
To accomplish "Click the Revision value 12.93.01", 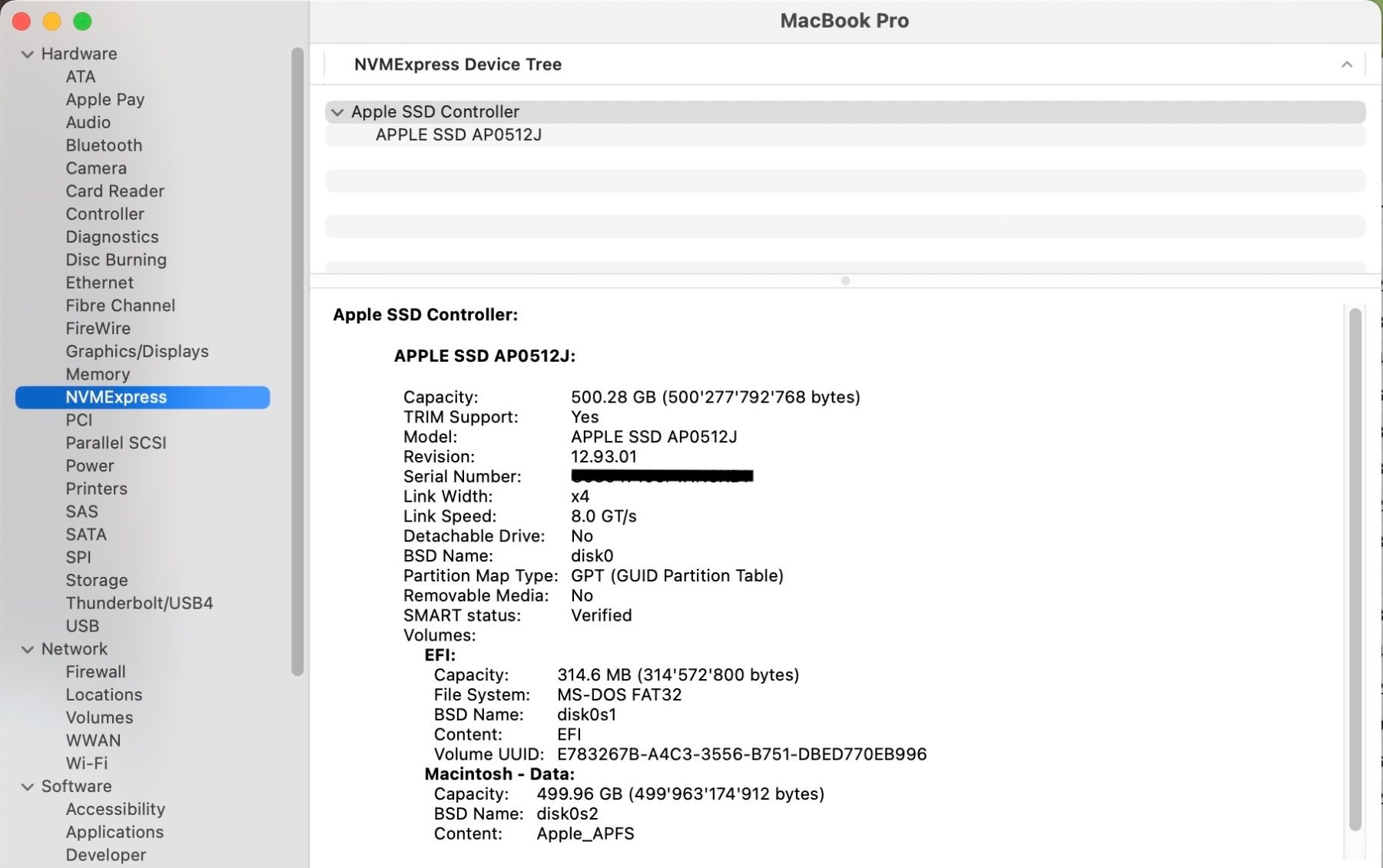I will click(604, 457).
